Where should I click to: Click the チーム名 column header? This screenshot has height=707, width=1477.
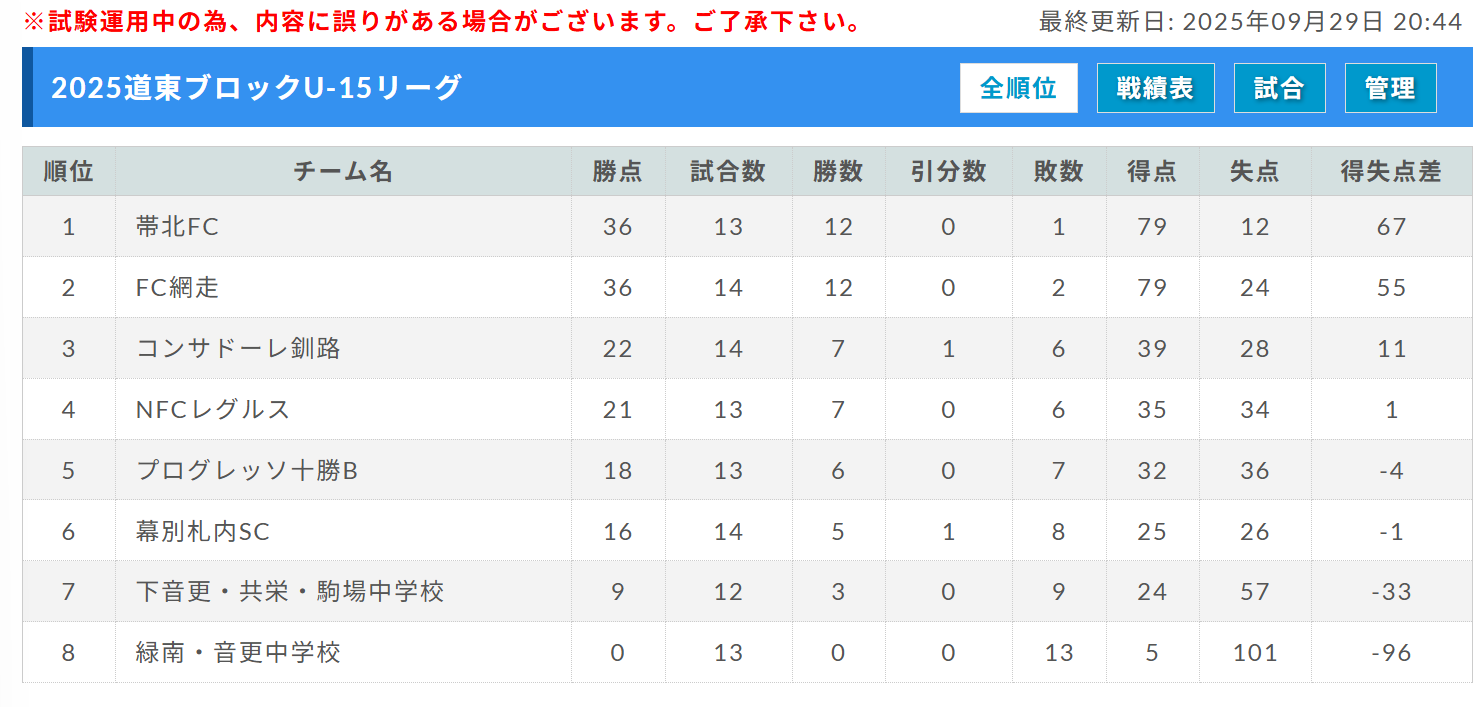343,172
